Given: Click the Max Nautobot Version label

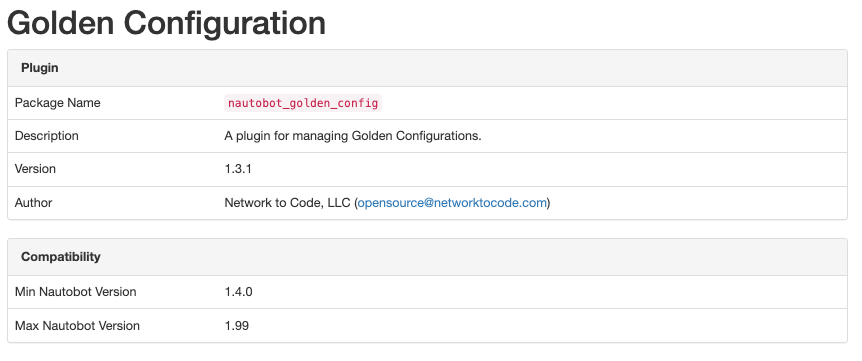Looking at the screenshot, I should pos(78,326).
